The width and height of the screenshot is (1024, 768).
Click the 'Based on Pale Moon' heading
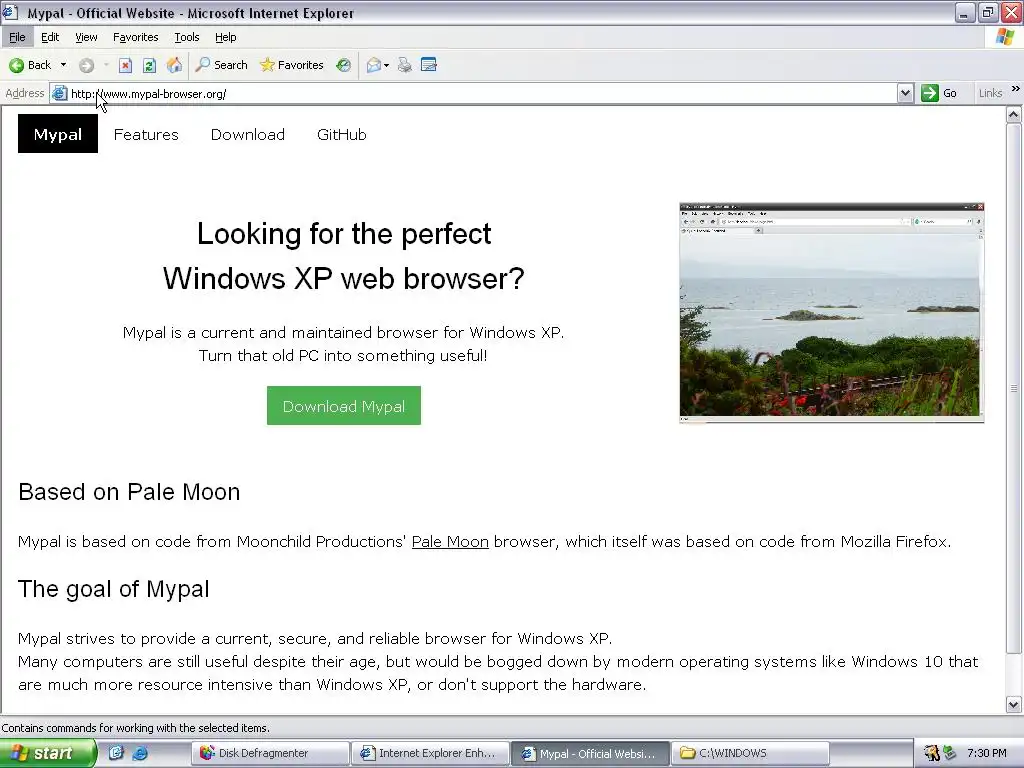(x=129, y=492)
